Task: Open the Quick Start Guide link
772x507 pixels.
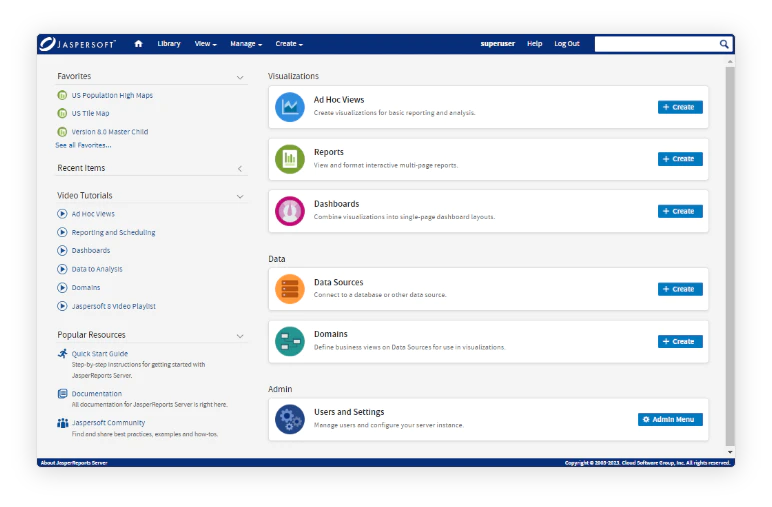Action: pyautogui.click(x=100, y=353)
